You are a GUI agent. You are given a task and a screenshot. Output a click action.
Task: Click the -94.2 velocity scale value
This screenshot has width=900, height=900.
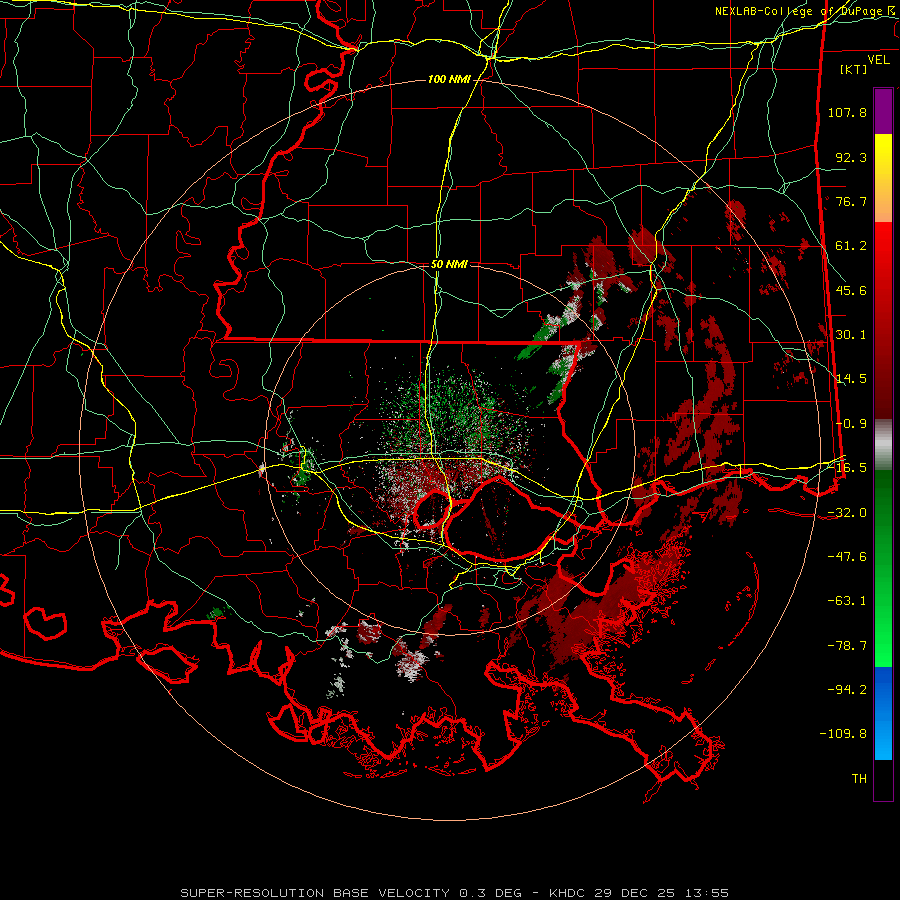(x=847, y=690)
